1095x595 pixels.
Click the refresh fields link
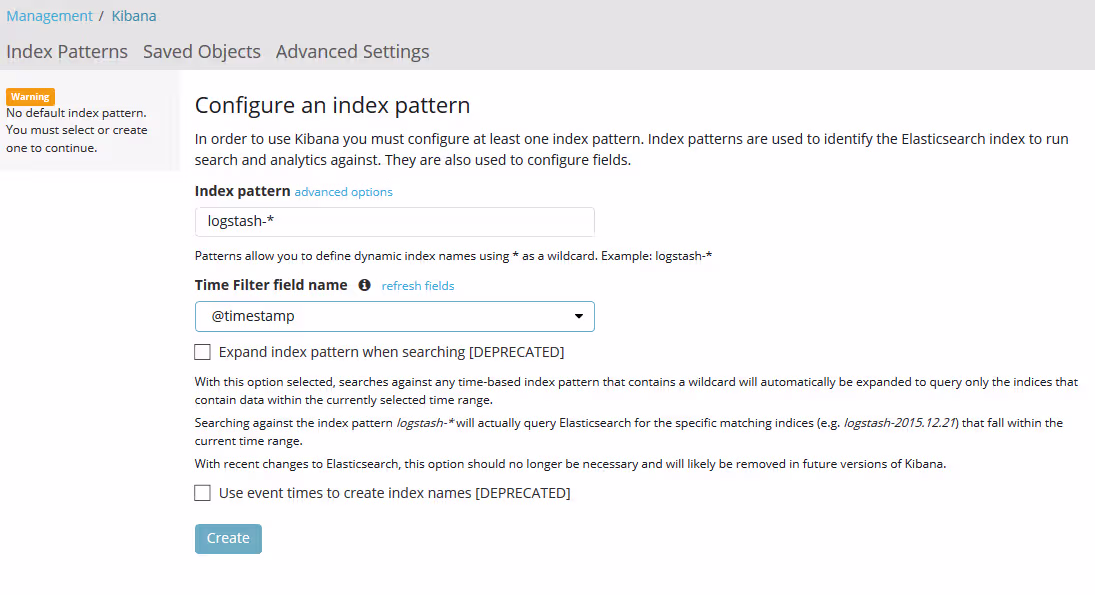(417, 286)
